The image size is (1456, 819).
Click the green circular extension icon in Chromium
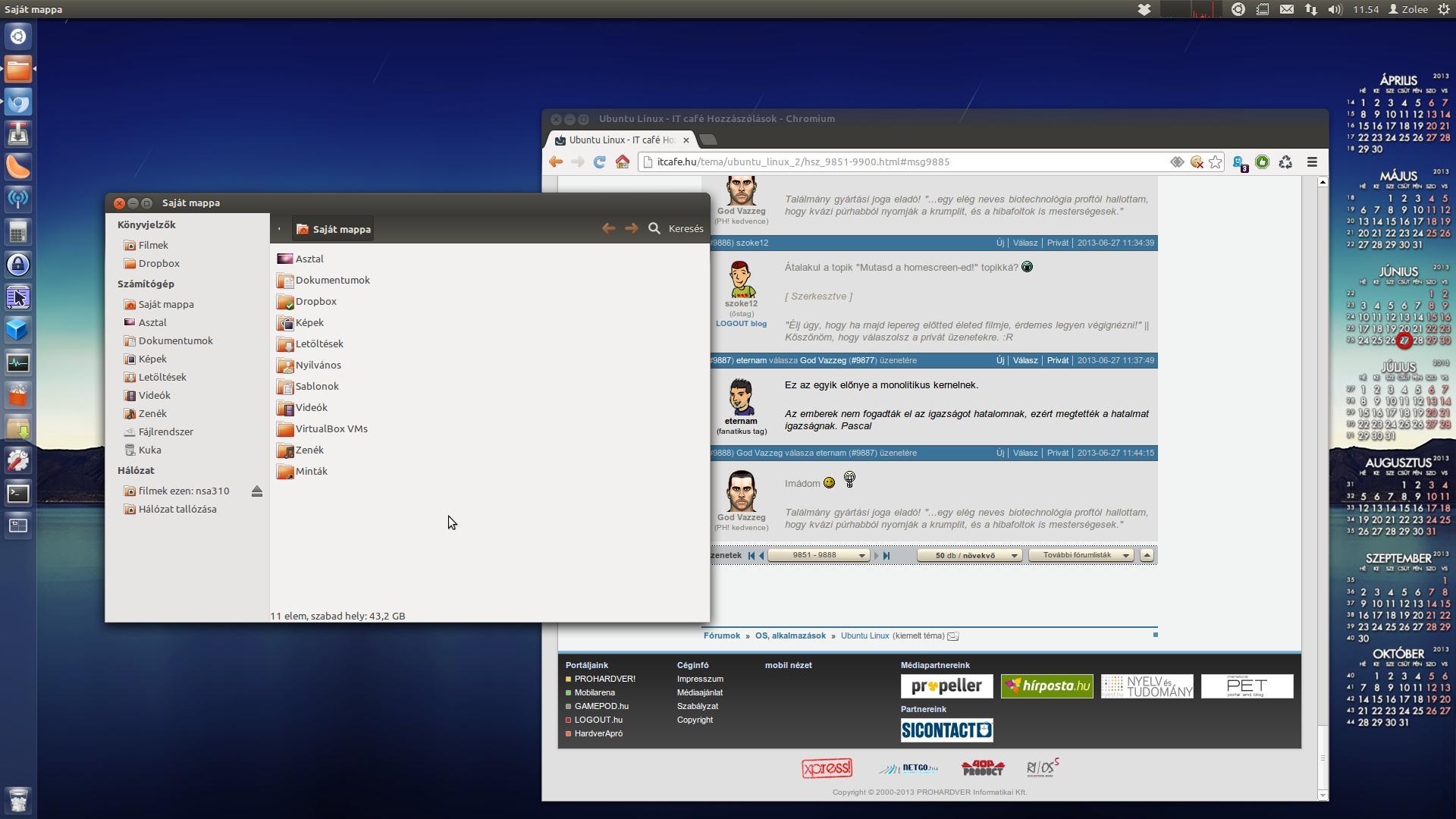[1263, 162]
